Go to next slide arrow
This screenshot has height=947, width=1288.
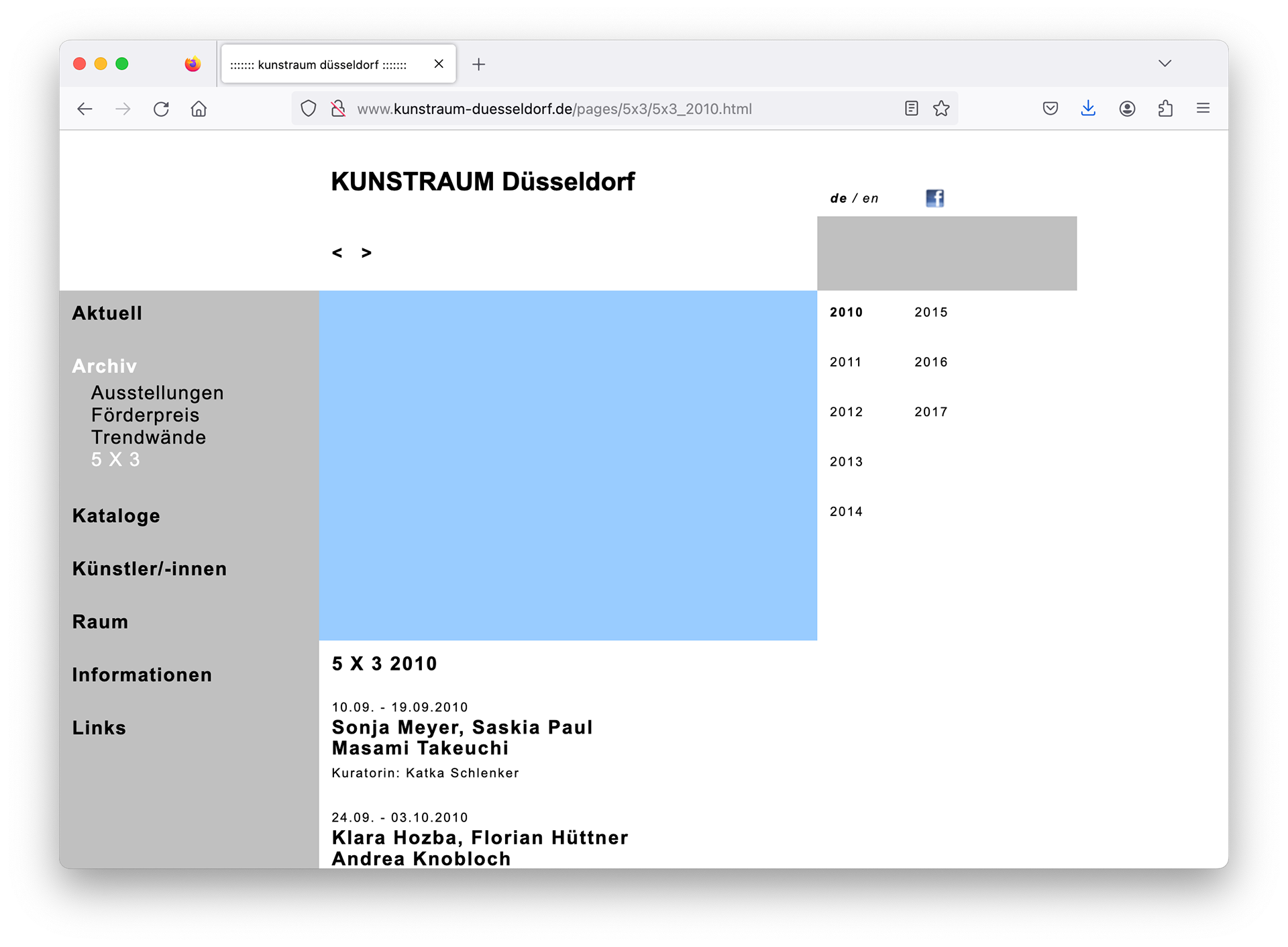point(366,253)
